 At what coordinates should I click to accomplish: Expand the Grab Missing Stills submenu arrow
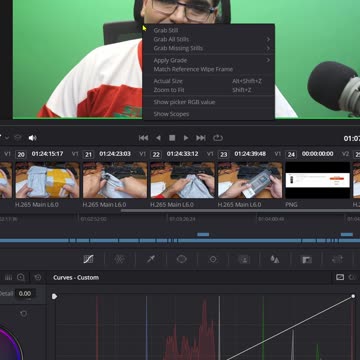[x=268, y=48]
